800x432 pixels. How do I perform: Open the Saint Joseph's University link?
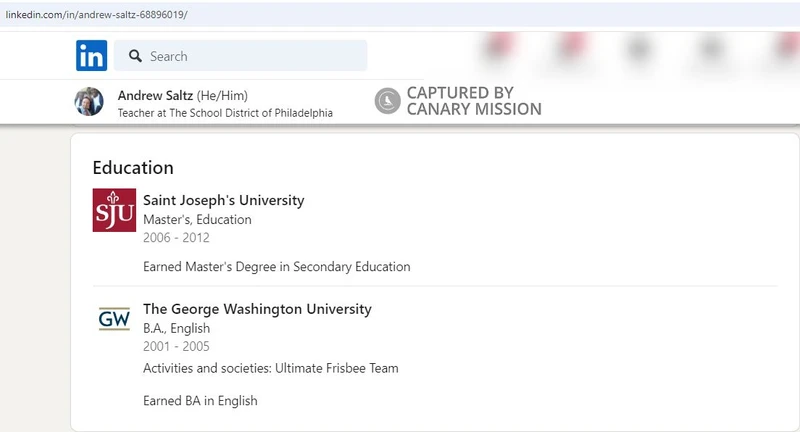(x=223, y=200)
